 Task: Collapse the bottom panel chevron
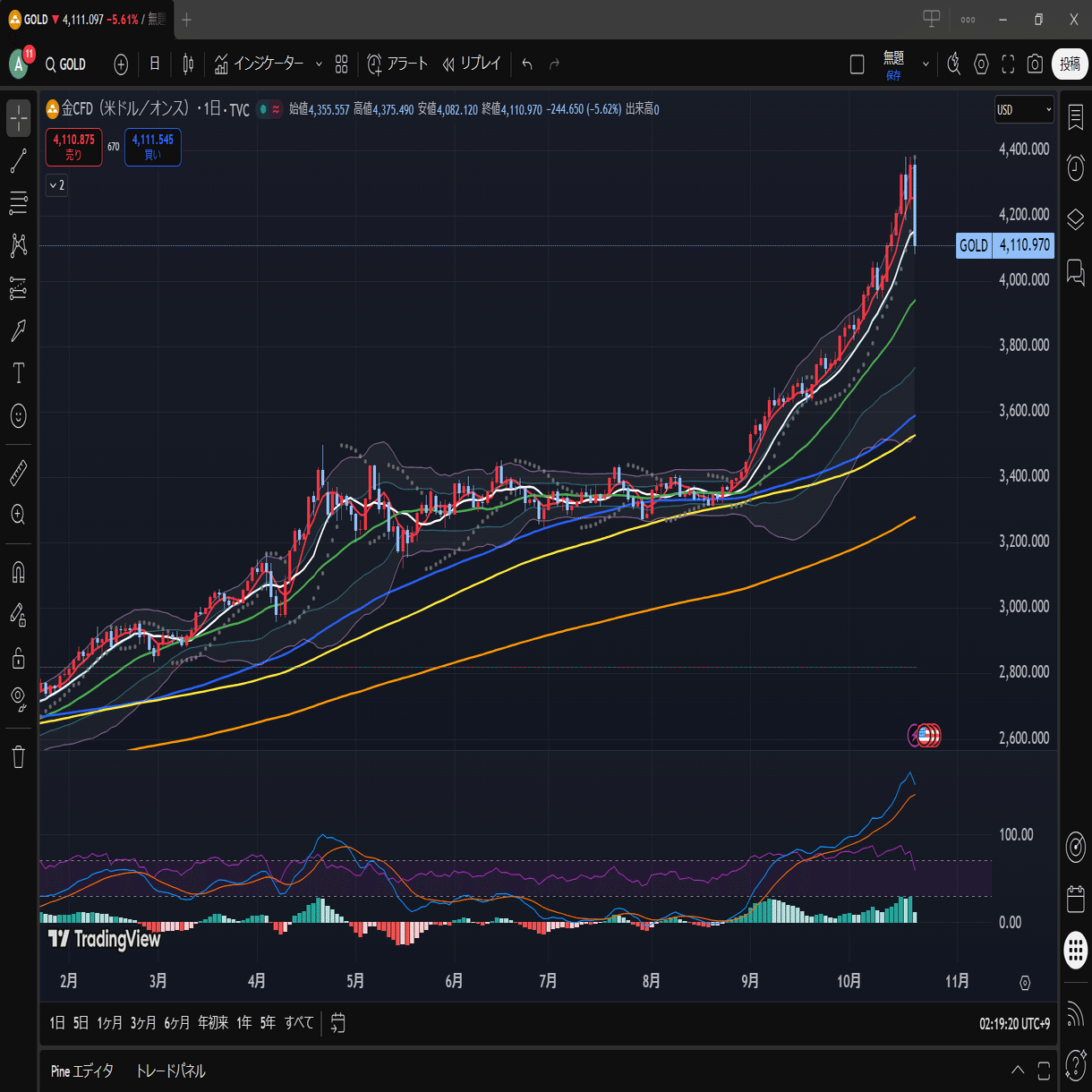click(1018, 1071)
